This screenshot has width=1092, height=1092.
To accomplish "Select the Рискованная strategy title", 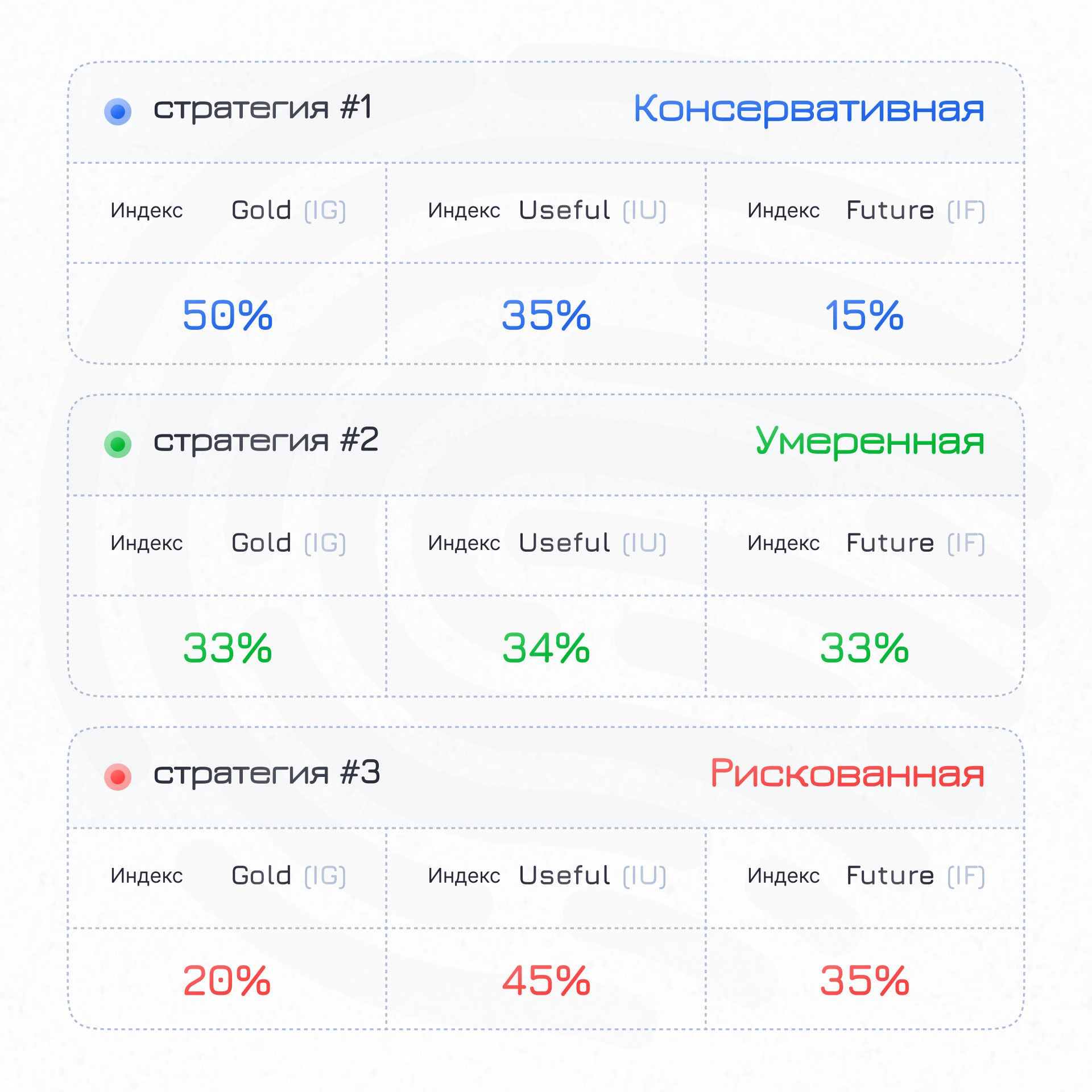I will (847, 773).
